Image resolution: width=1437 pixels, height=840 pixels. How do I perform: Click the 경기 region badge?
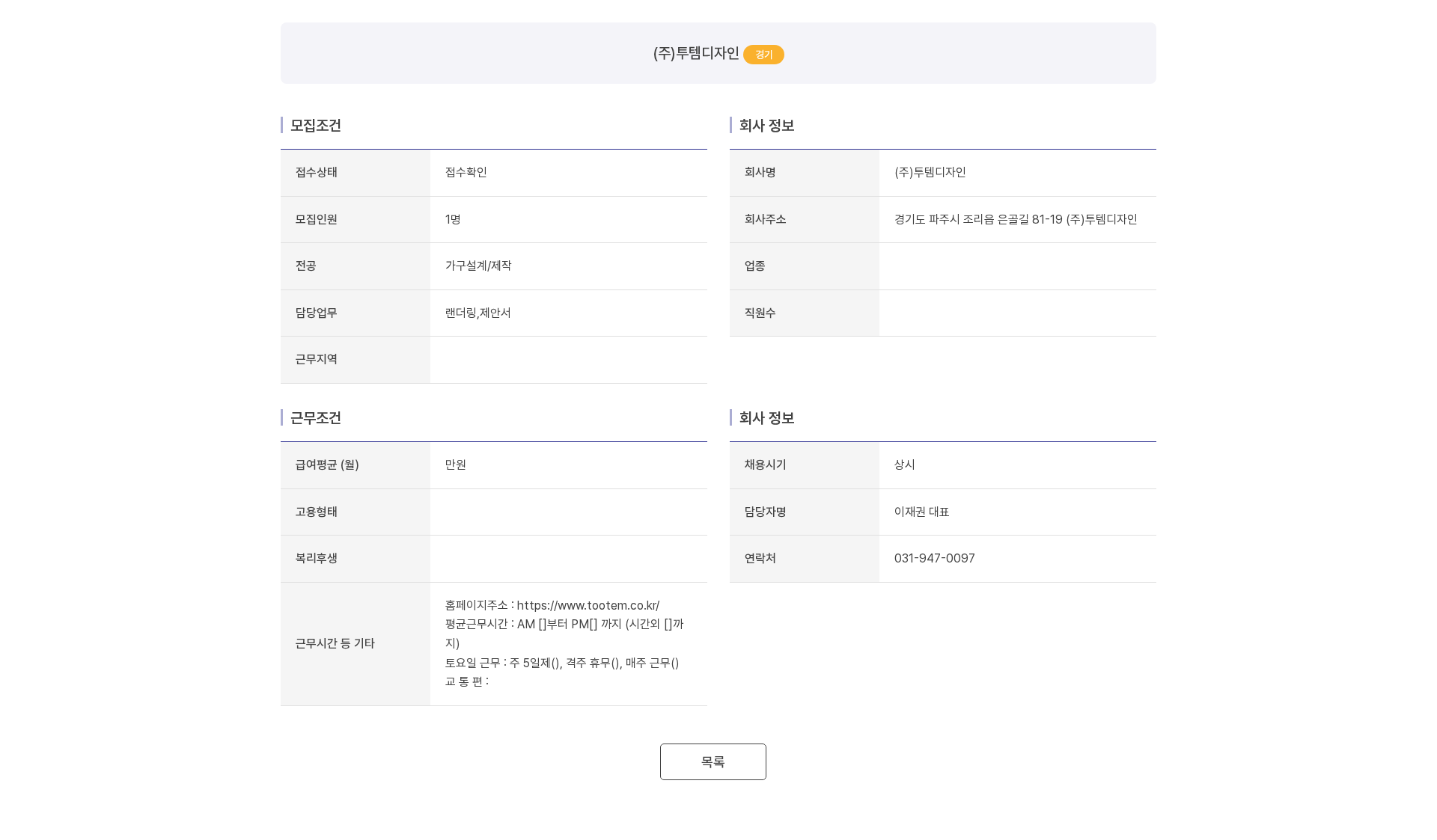click(x=763, y=55)
